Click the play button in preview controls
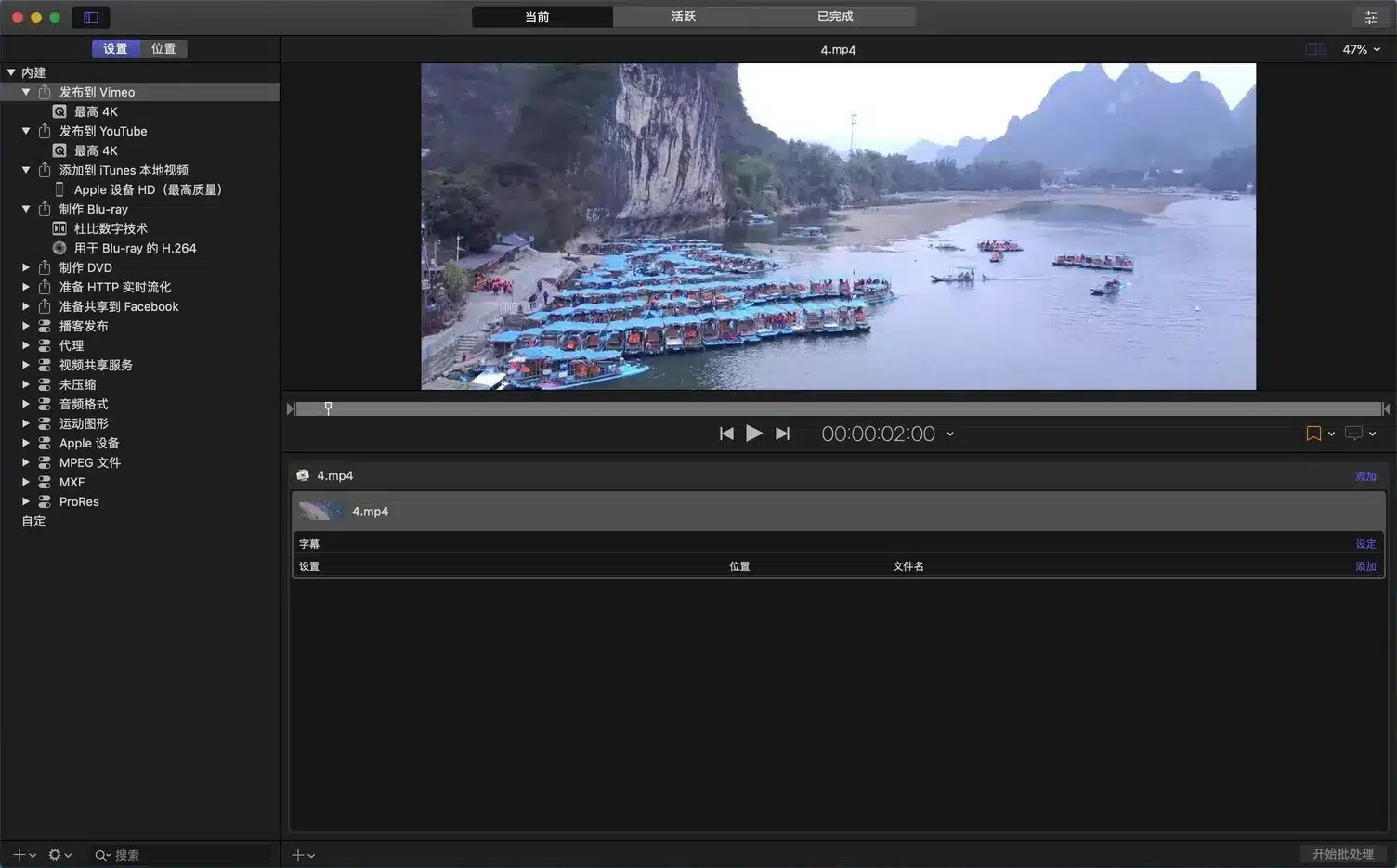 [753, 434]
